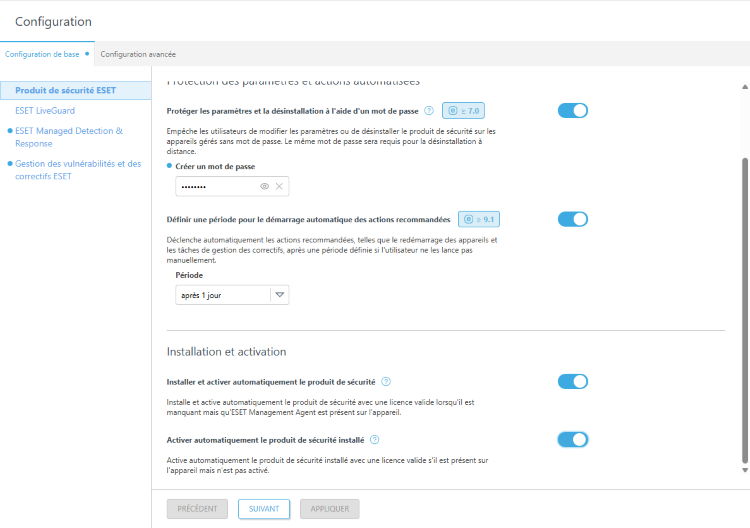This screenshot has height=528, width=750.
Task: Open help for auto-activating installed product
Action: pos(374,439)
